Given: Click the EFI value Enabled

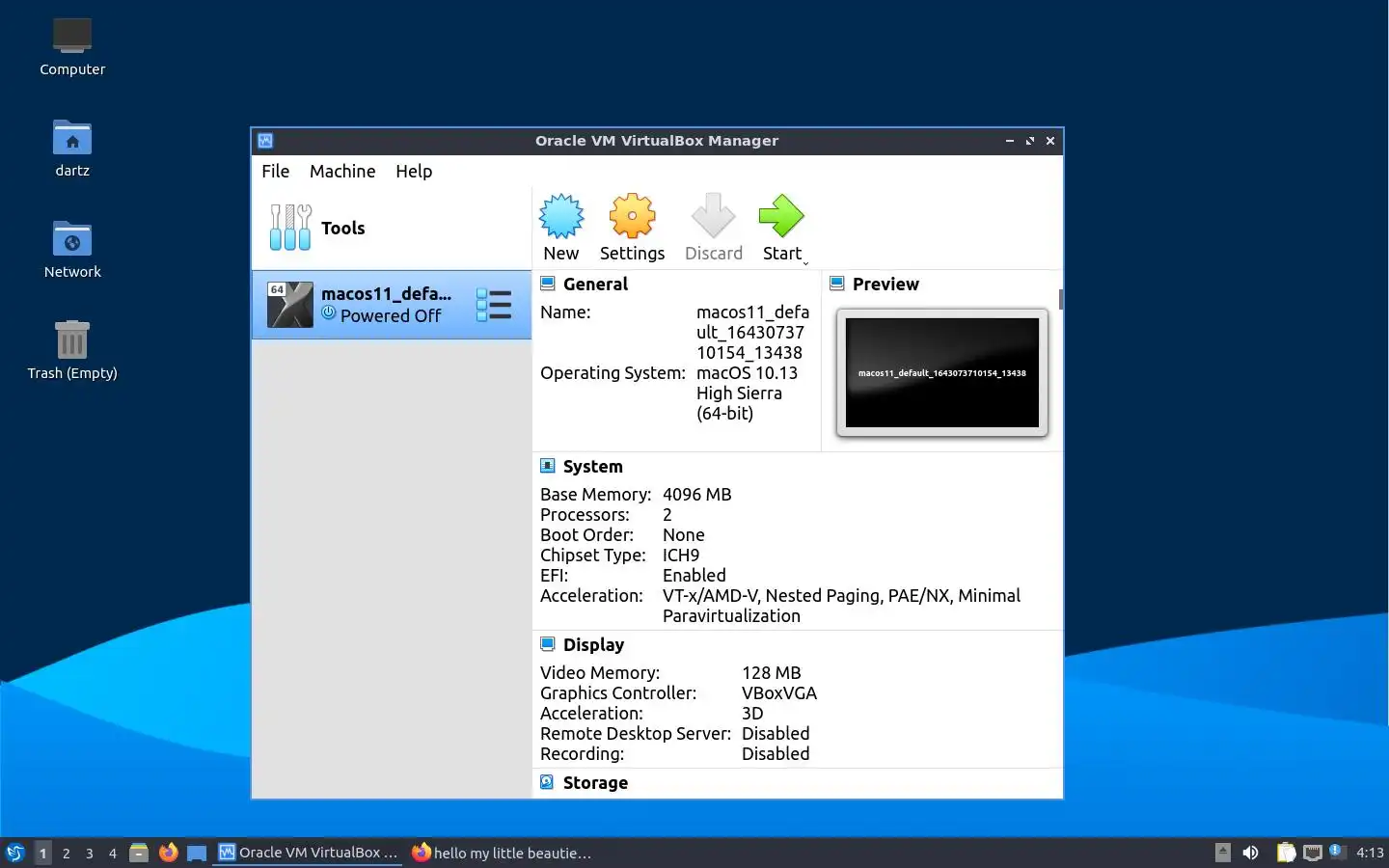Looking at the screenshot, I should [x=694, y=576].
